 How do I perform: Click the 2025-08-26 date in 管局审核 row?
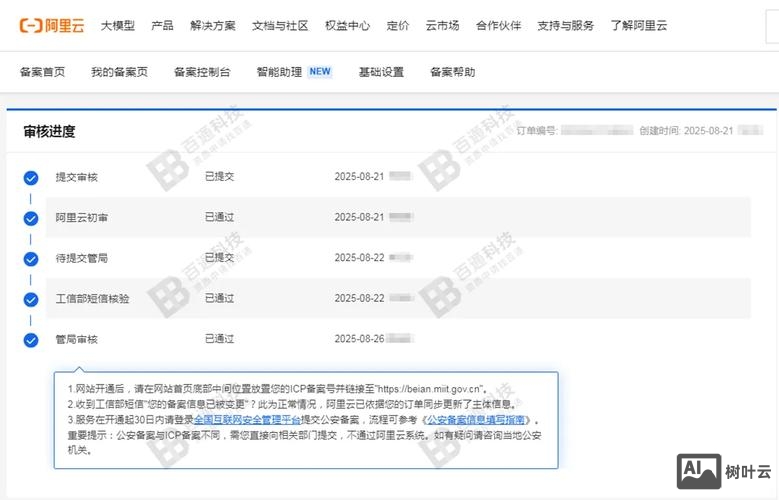click(x=359, y=339)
